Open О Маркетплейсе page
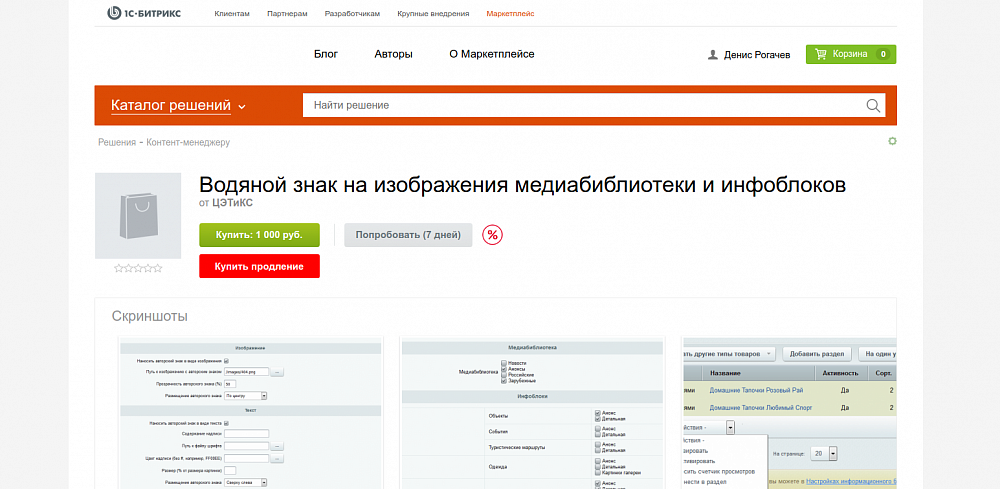The width and height of the screenshot is (1000, 489). [492, 54]
